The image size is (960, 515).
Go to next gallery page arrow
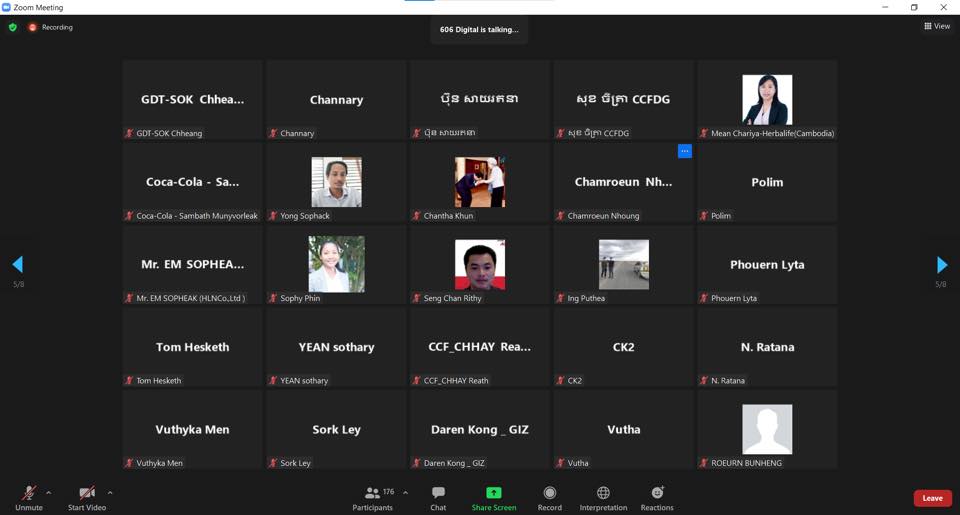click(941, 265)
